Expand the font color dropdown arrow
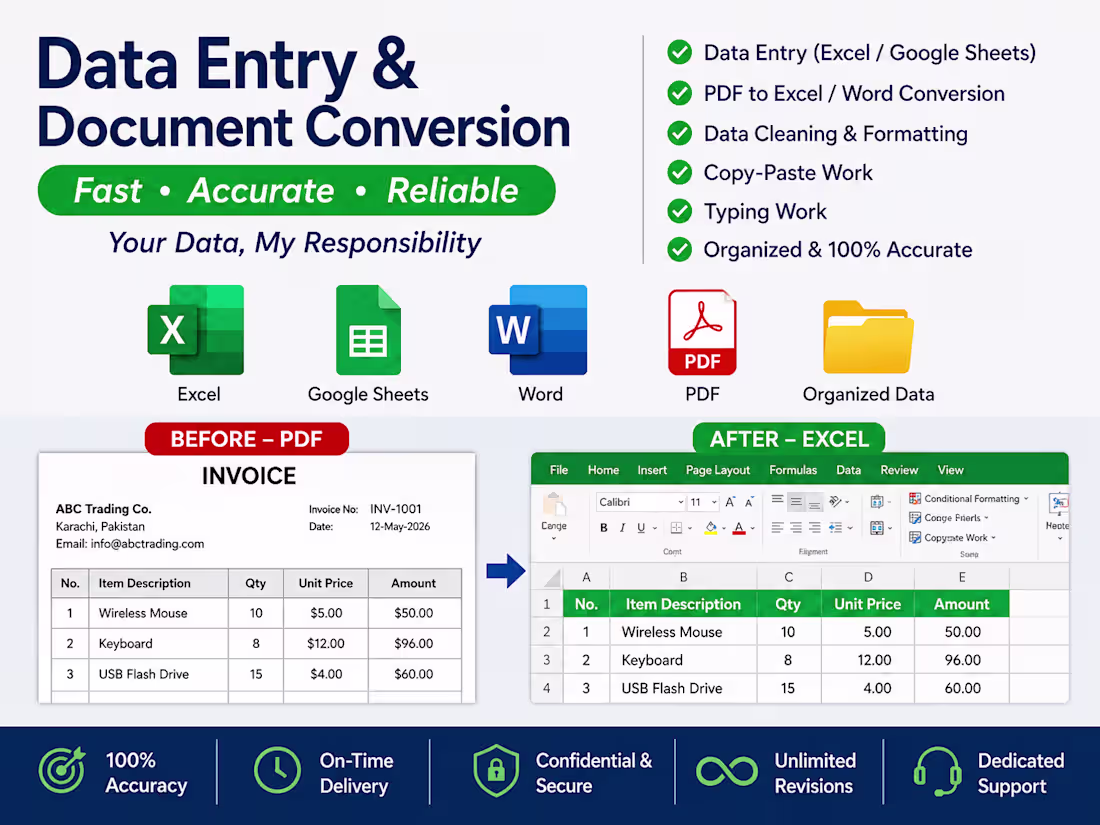This screenshot has height=825, width=1100. 753,528
